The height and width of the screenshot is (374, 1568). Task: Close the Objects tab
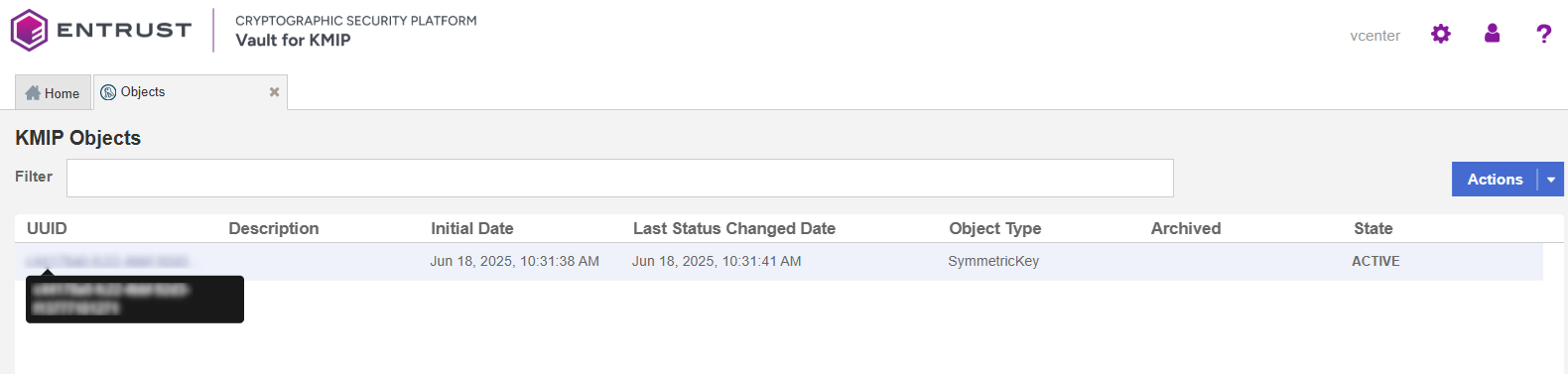point(274,92)
